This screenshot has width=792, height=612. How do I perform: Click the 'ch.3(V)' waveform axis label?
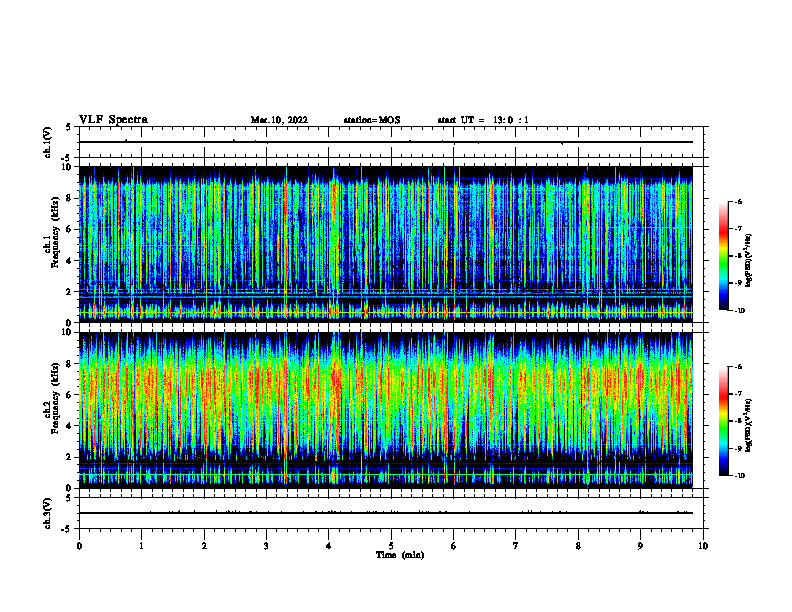pos(47,513)
